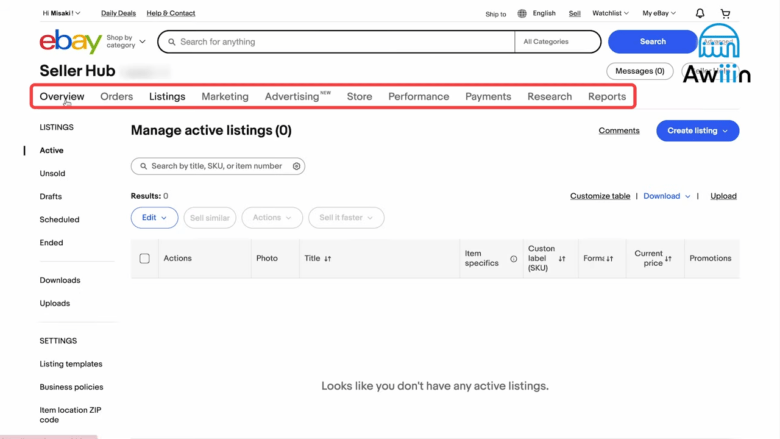Image resolution: width=780 pixels, height=439 pixels.
Task: Expand the Hi Misaki account dropdown
Action: (61, 13)
